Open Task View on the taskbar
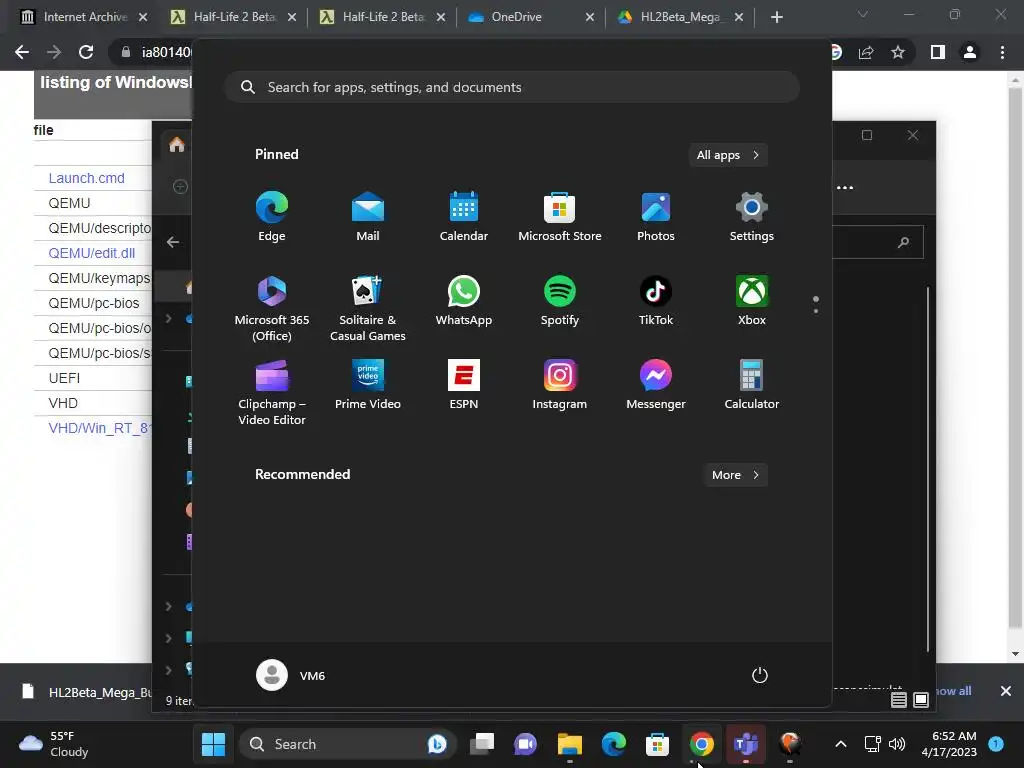The width and height of the screenshot is (1024, 768). (x=482, y=744)
